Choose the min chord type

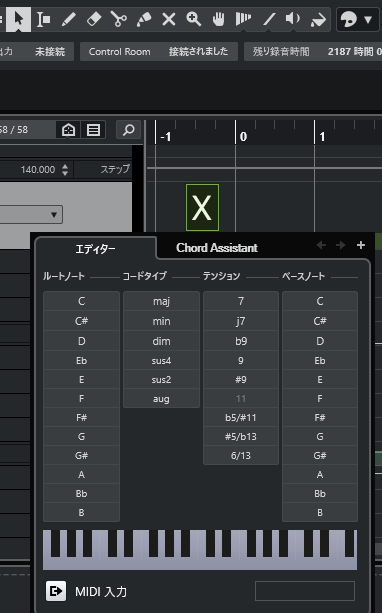[161, 321]
